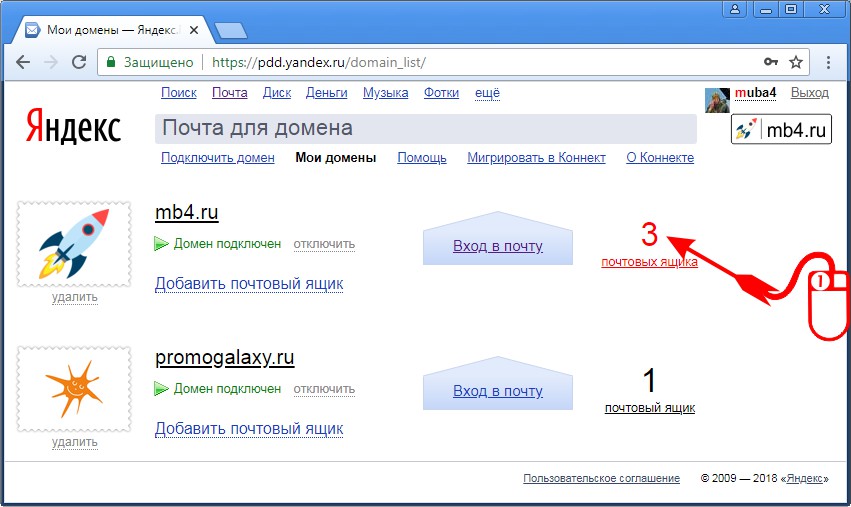Click the saved password key icon
This screenshot has height=507, width=851.
(771, 62)
